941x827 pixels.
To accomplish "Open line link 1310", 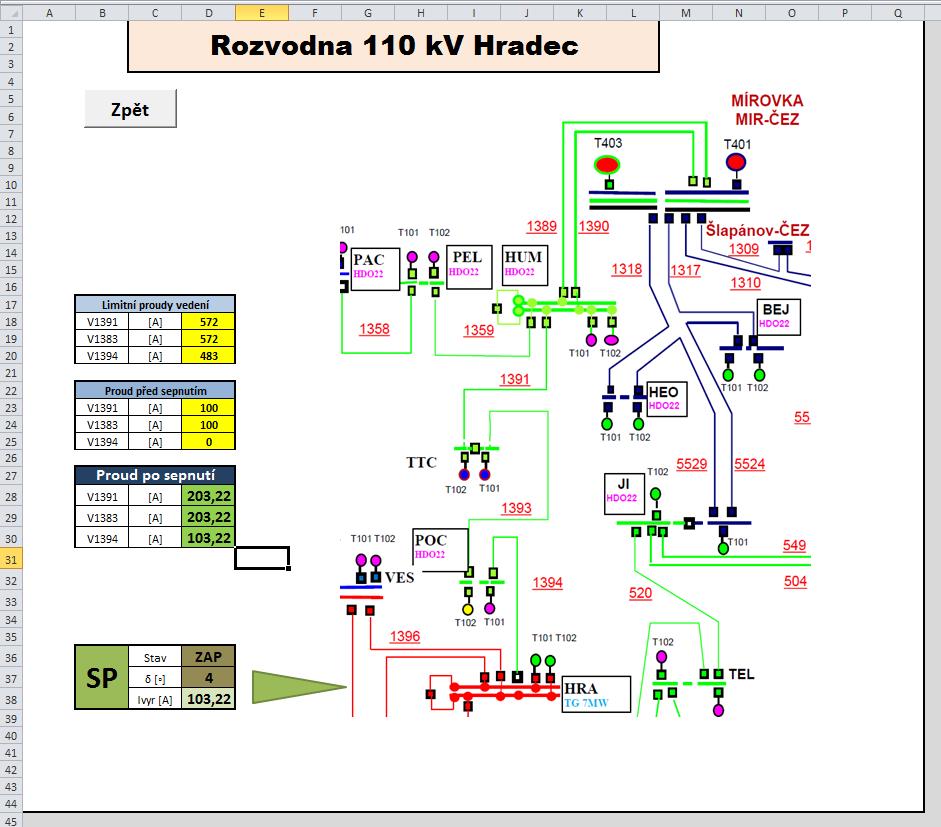I will point(745,283).
